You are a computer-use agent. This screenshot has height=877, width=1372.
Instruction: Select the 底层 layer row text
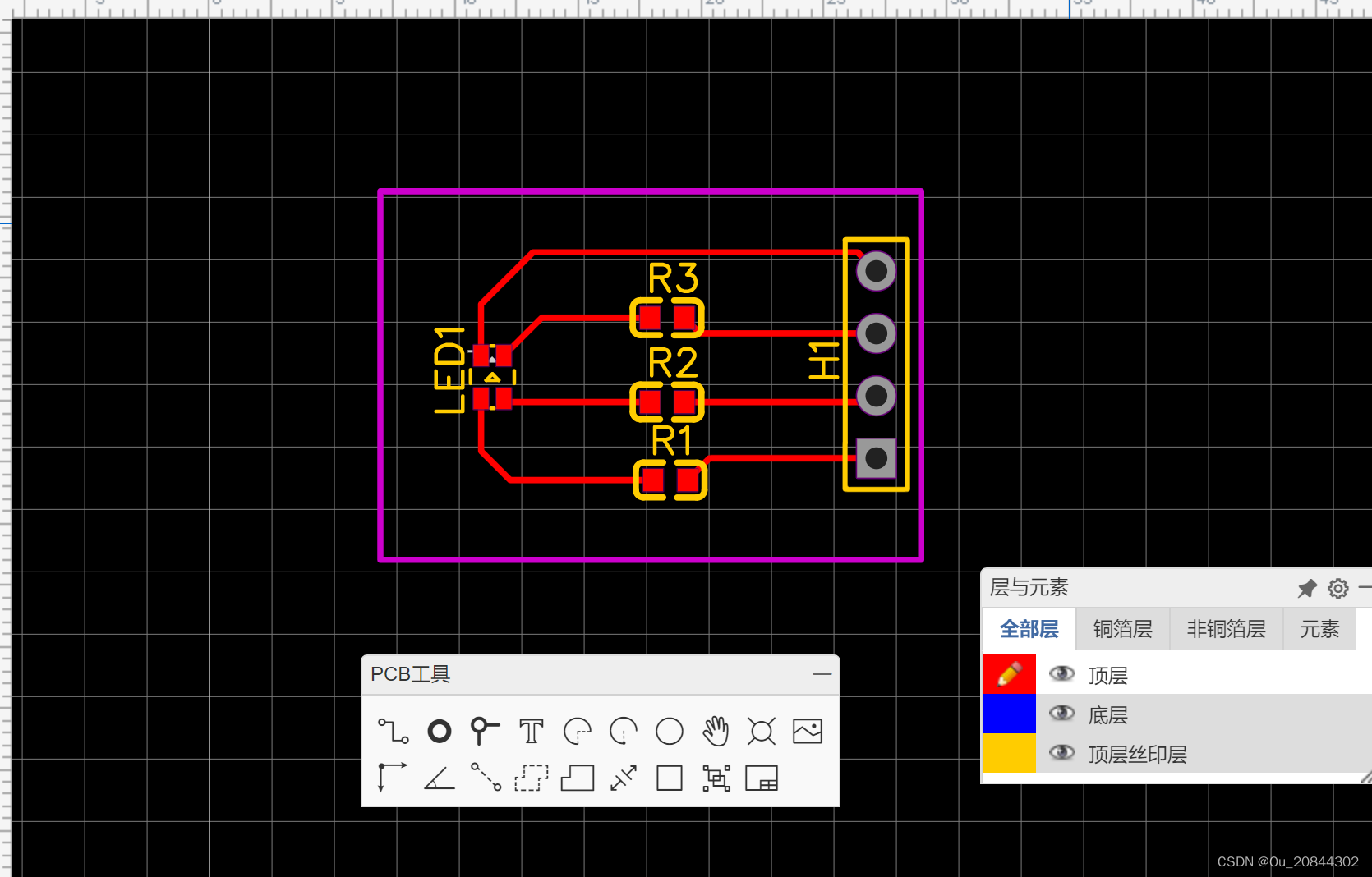pos(1107,715)
